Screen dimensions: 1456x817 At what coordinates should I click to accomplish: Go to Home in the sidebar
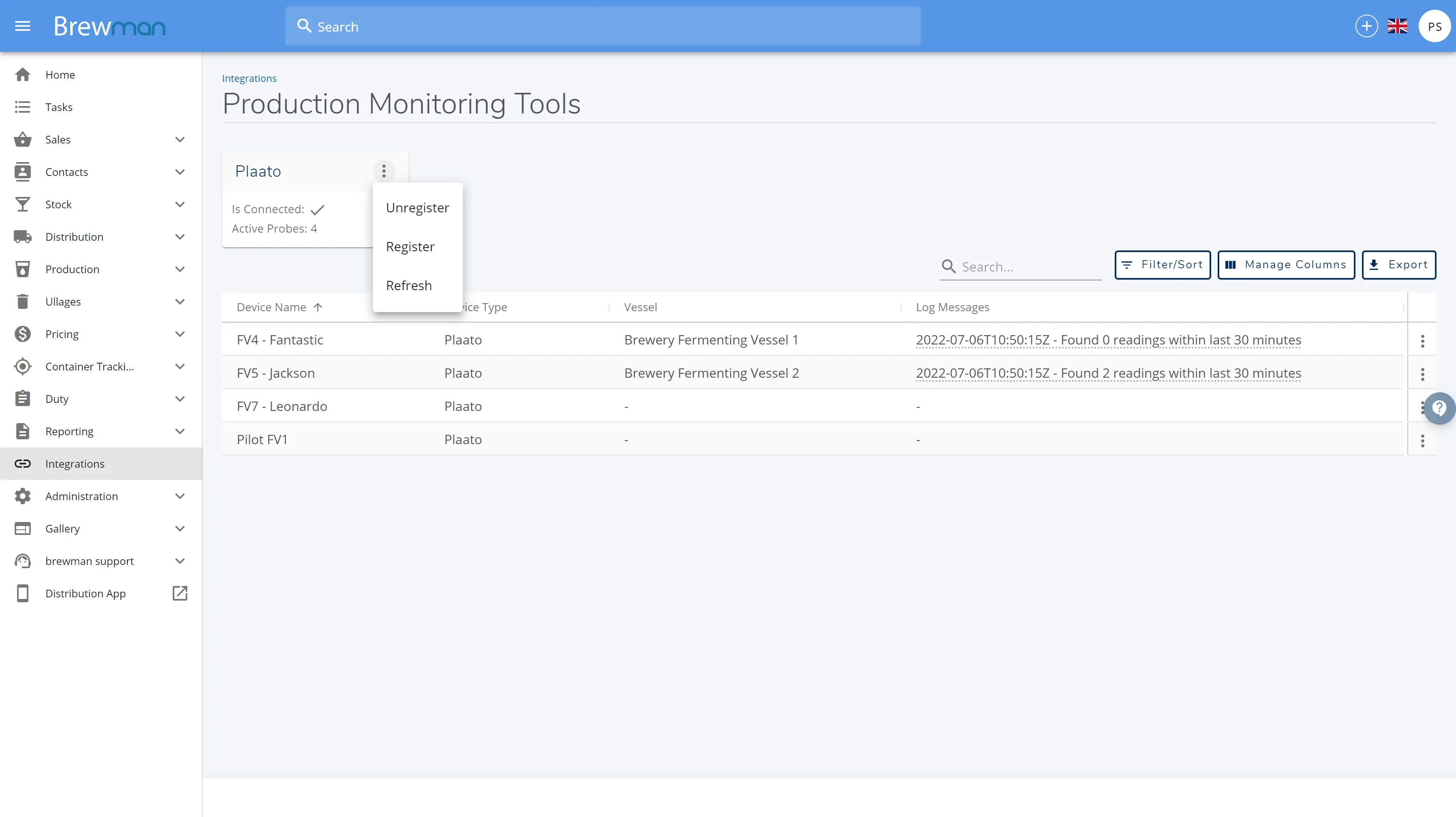(x=101, y=75)
